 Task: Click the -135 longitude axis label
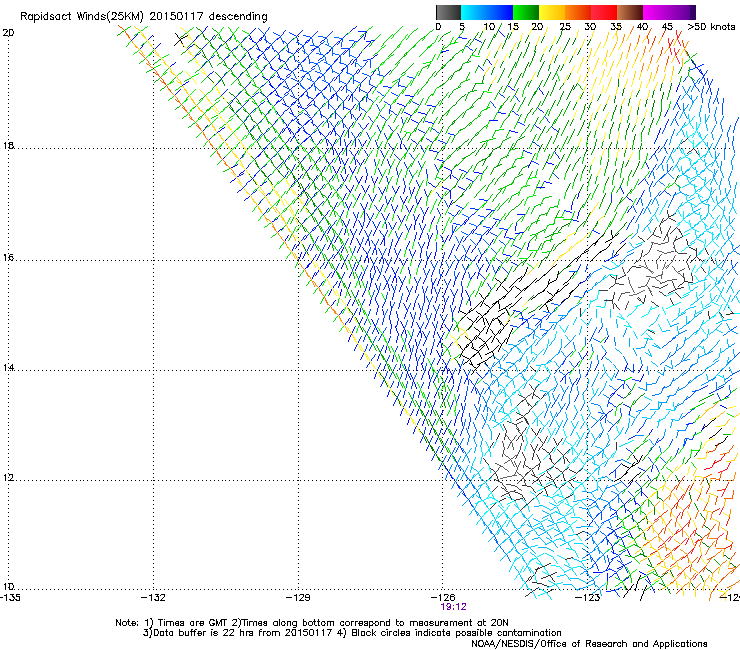[10, 598]
